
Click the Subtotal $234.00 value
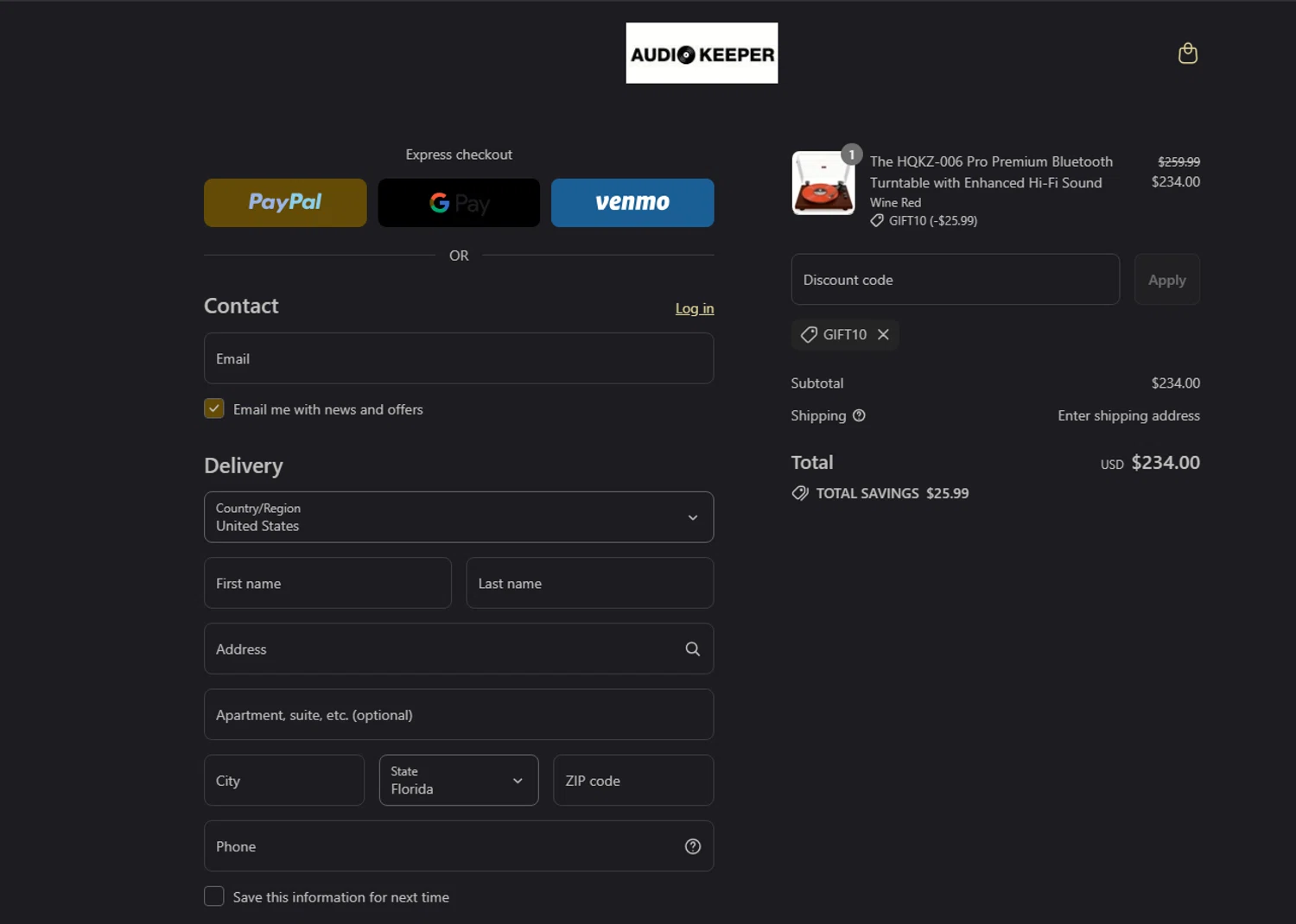(1175, 383)
